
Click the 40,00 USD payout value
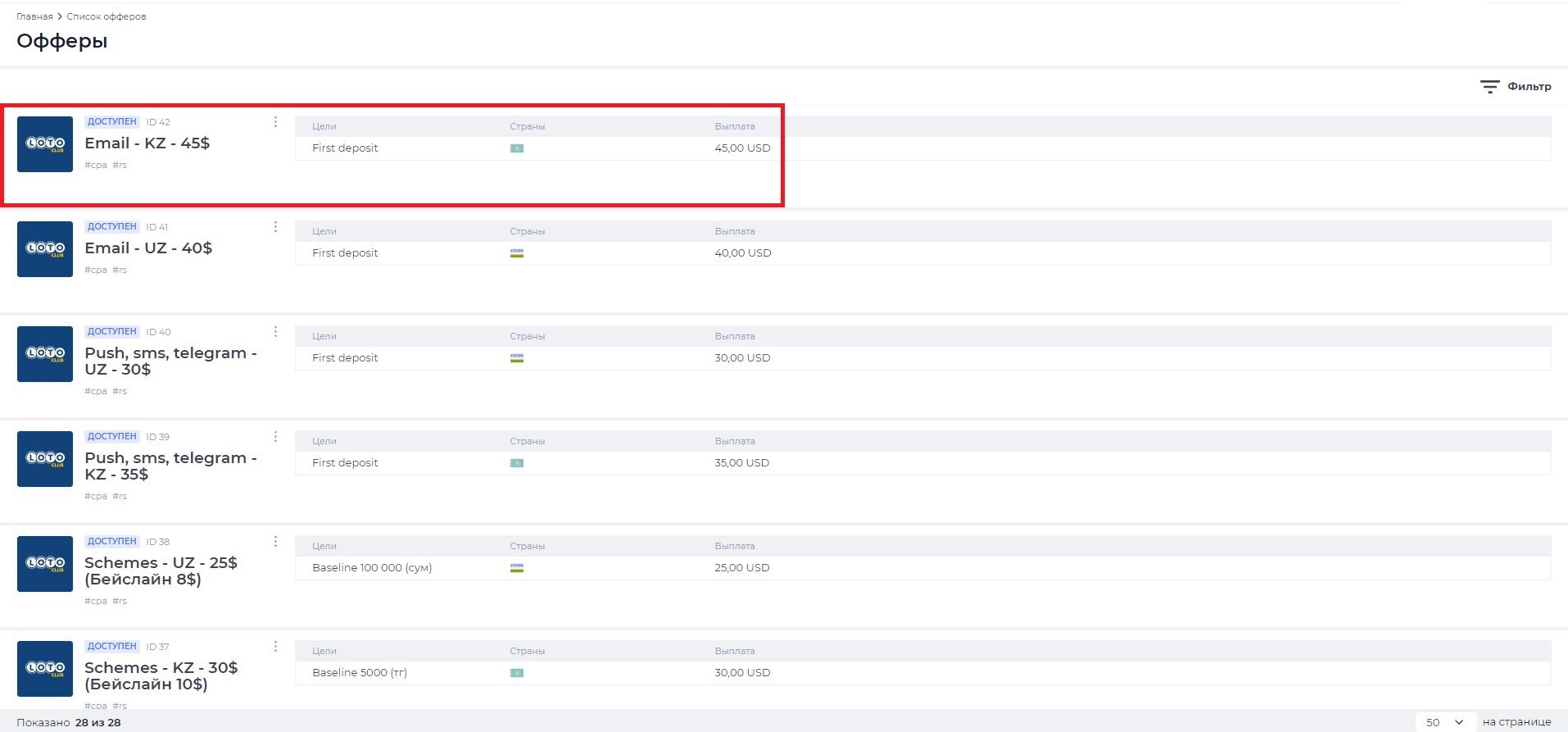pos(743,252)
